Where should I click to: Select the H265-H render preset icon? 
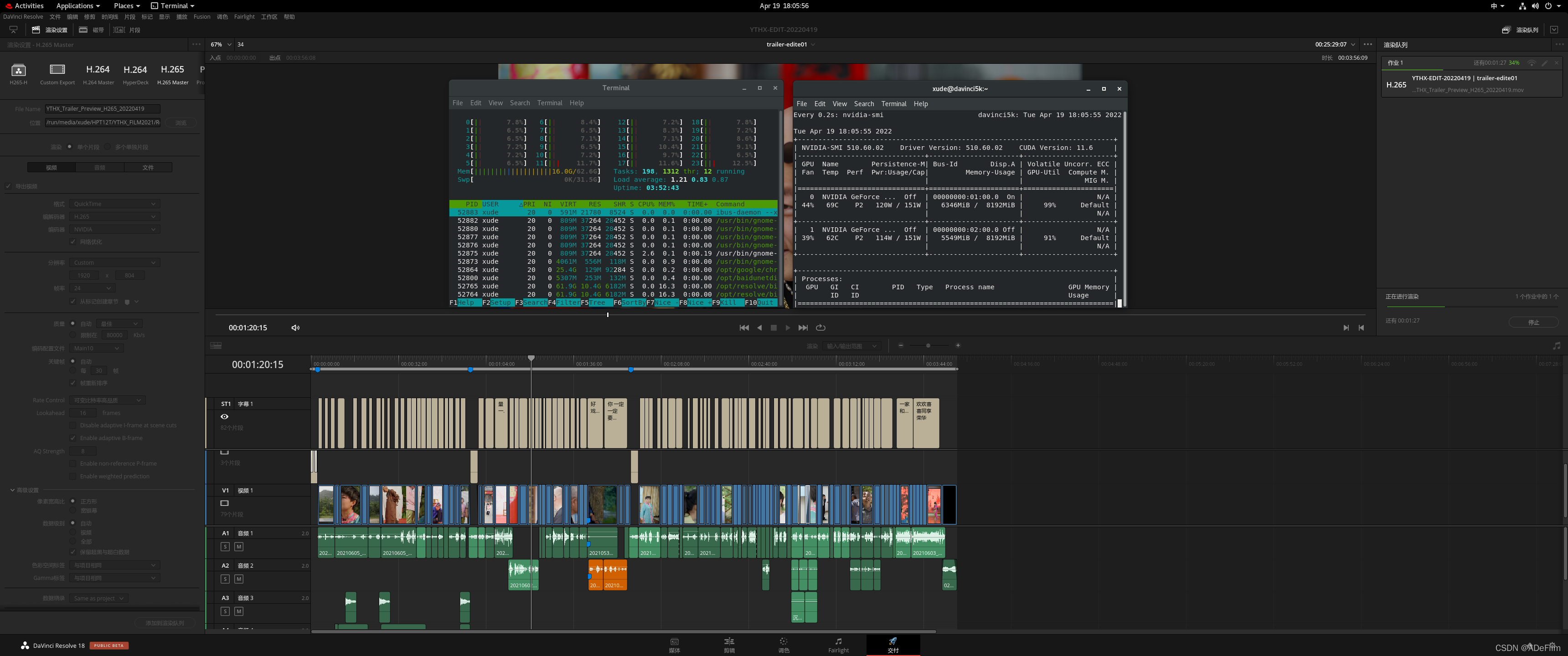18,70
